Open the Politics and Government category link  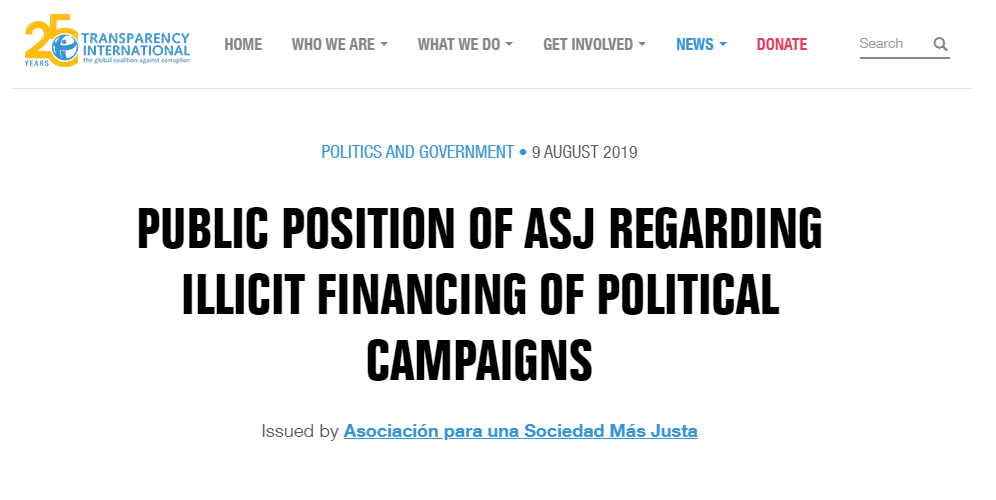point(417,152)
